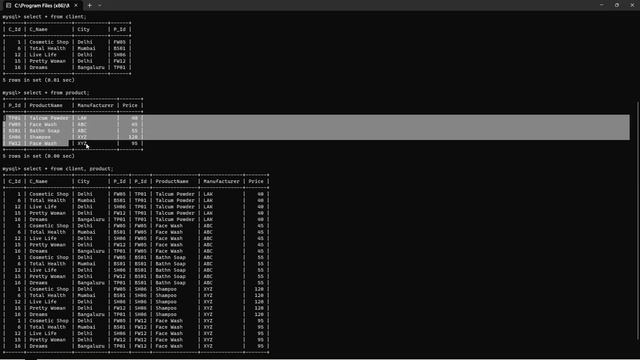The height and width of the screenshot is (360, 640).
Task: Click 'TP01' in first client table
Action: [x=120, y=67]
